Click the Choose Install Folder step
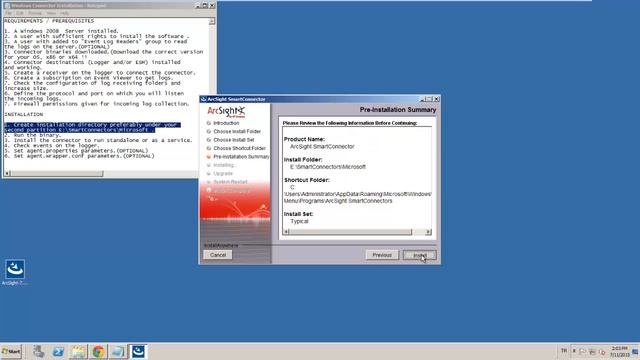 pos(237,131)
